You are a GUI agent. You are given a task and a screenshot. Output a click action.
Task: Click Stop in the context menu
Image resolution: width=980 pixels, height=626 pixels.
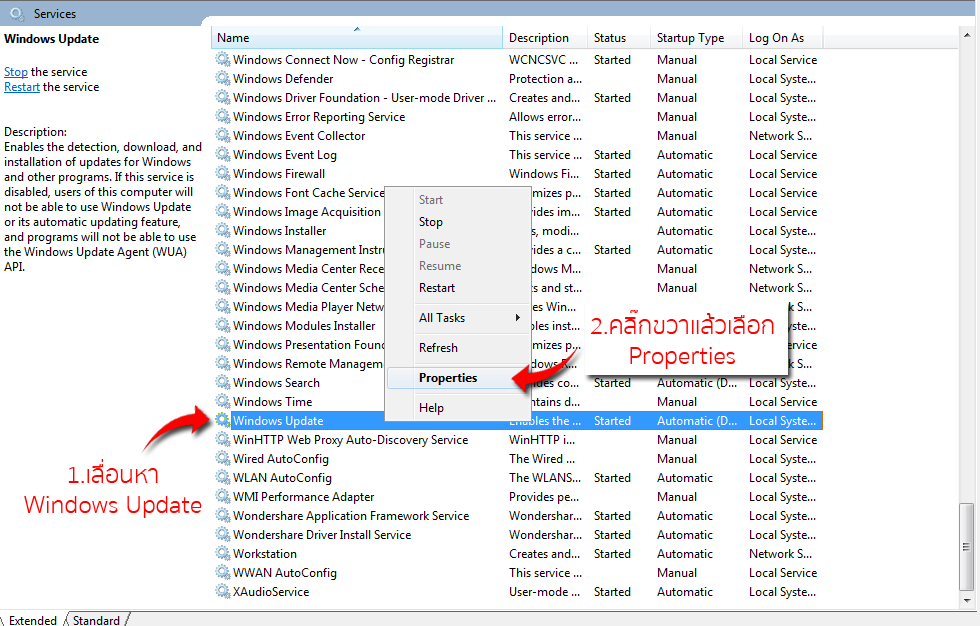pyautogui.click(x=431, y=222)
